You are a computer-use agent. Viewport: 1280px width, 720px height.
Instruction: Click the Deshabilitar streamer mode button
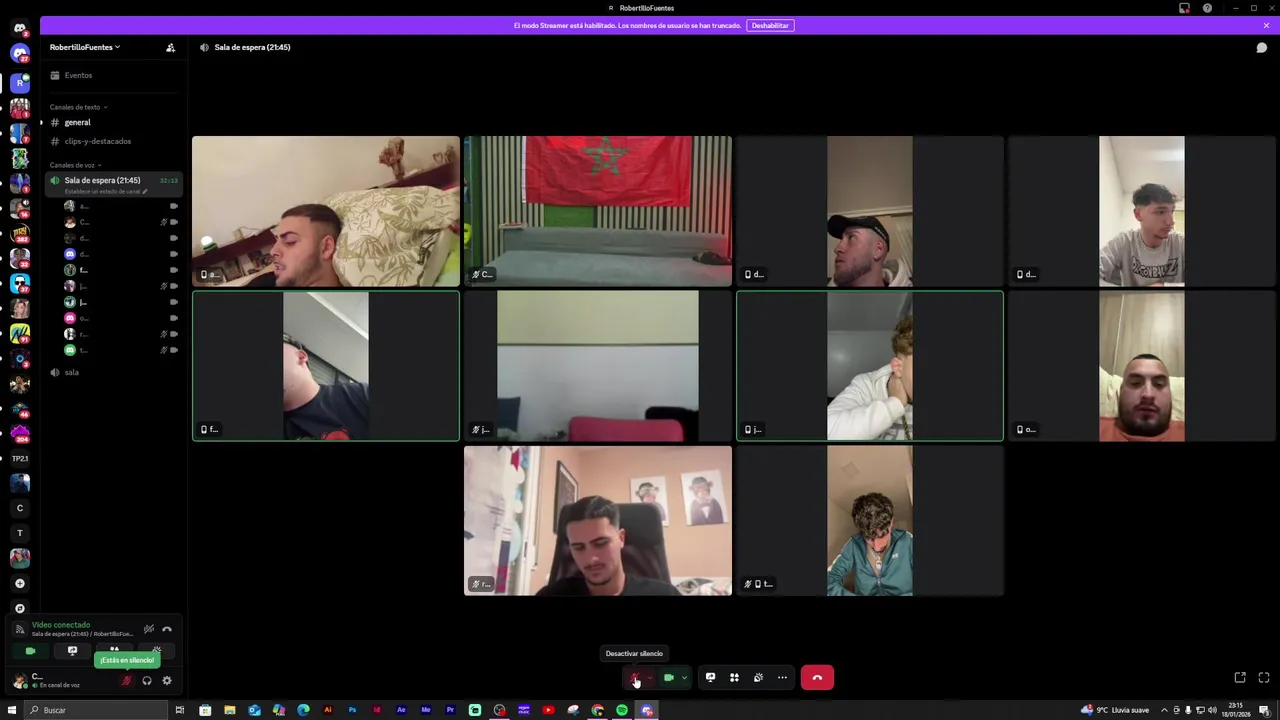click(x=770, y=25)
